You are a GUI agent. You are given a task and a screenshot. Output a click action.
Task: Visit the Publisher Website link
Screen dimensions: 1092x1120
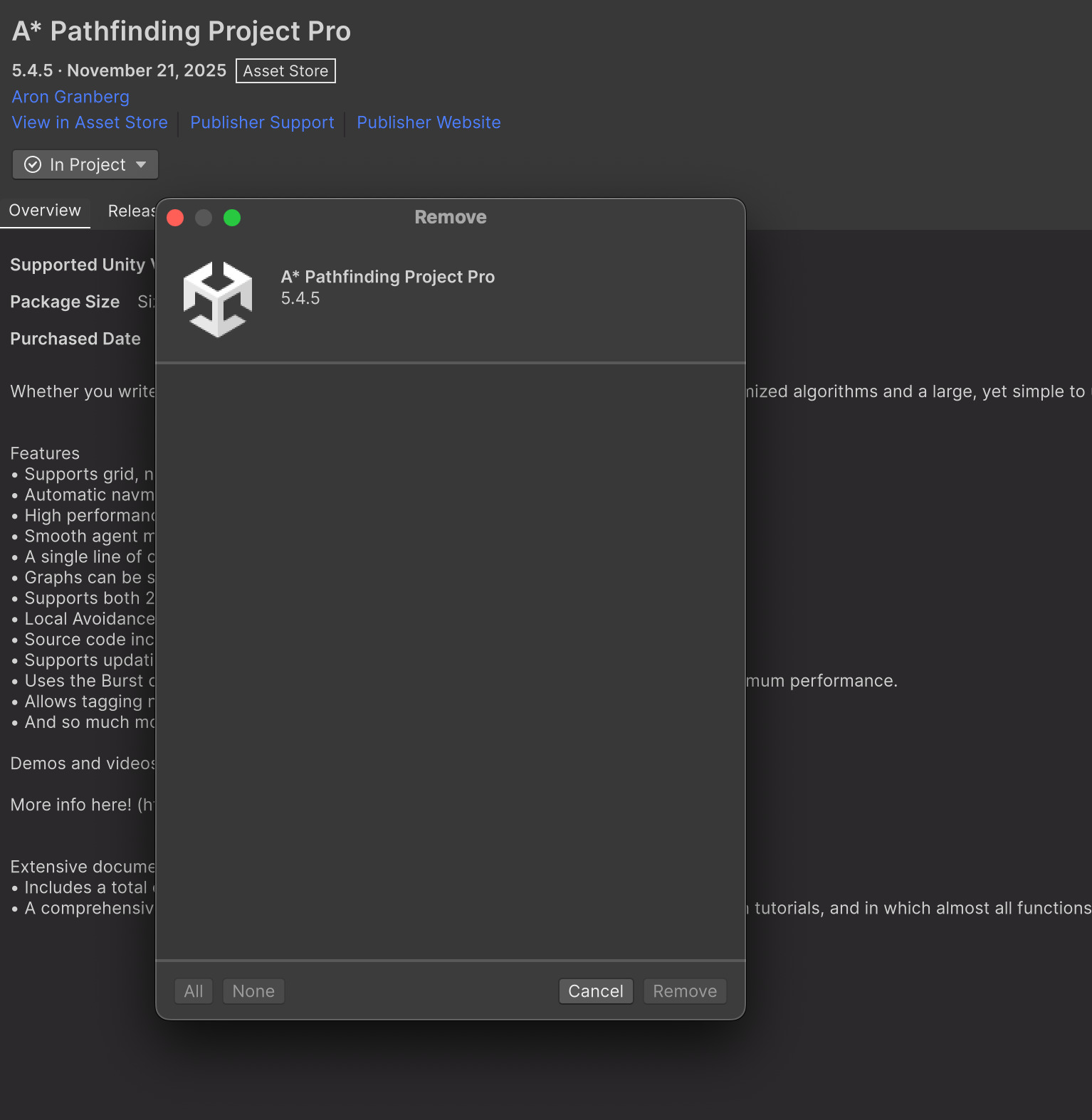point(429,122)
